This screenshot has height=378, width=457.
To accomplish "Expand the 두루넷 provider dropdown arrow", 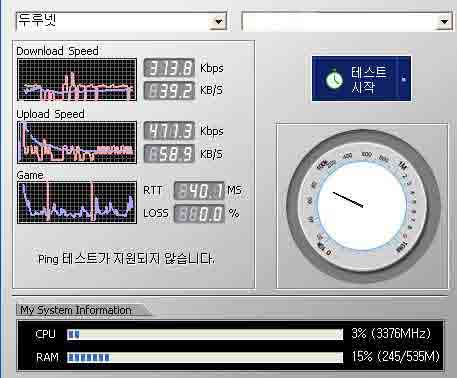I will tap(218, 22).
